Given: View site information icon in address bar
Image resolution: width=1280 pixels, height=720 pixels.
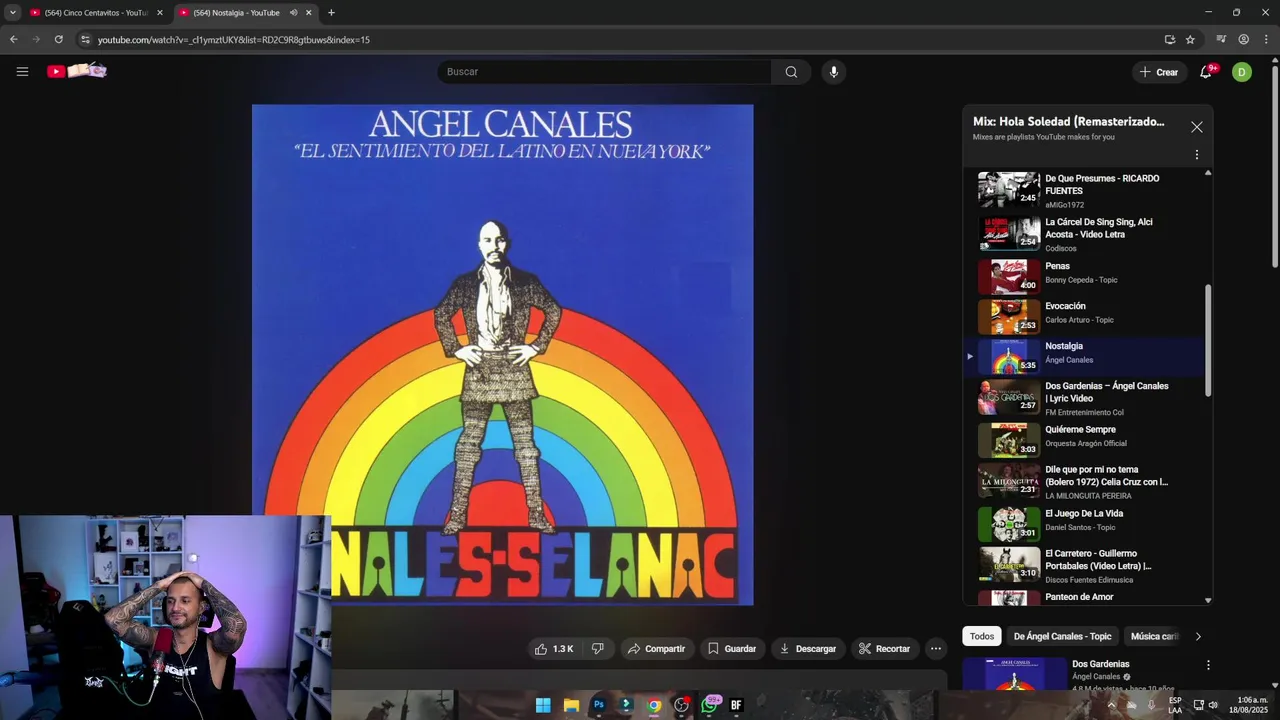Looking at the screenshot, I should pyautogui.click(x=86, y=40).
